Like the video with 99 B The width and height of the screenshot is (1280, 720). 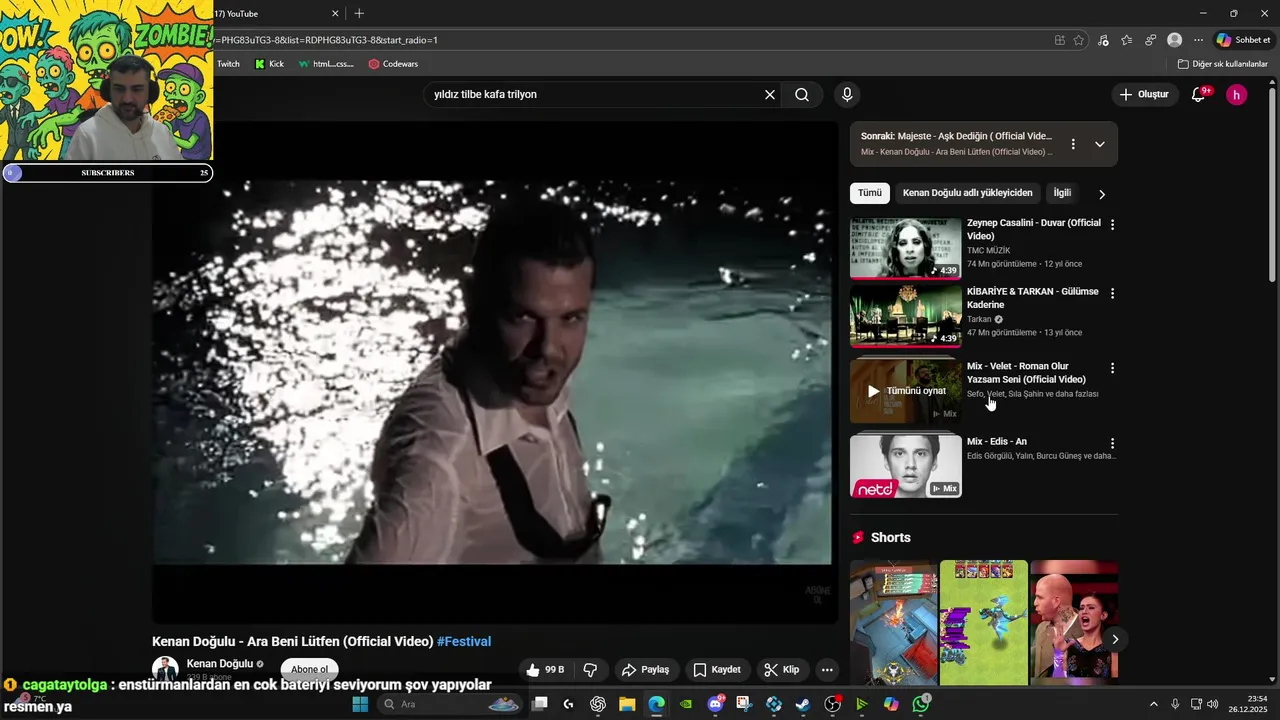pos(545,670)
